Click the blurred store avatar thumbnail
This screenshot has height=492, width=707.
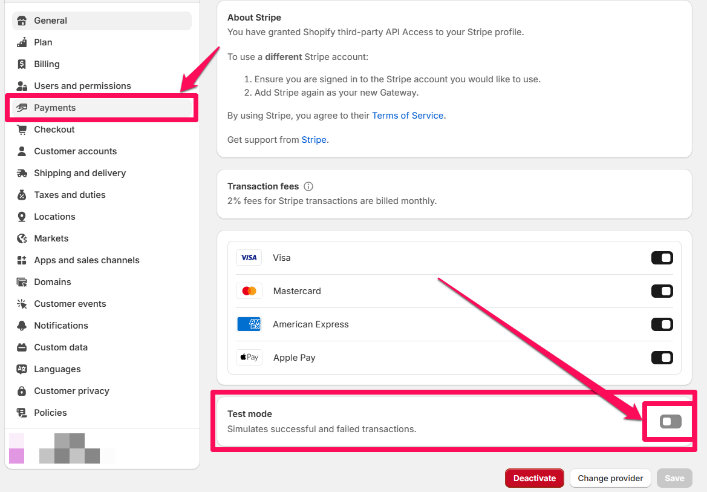pyautogui.click(x=17, y=448)
